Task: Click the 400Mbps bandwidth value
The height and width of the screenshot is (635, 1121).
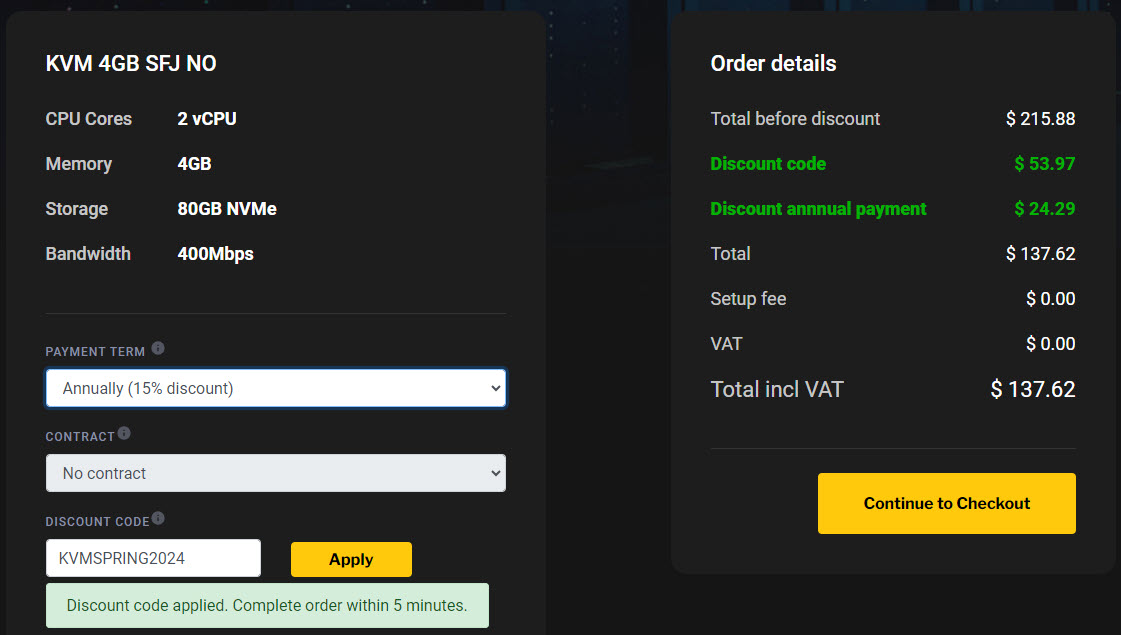Action: [214, 253]
